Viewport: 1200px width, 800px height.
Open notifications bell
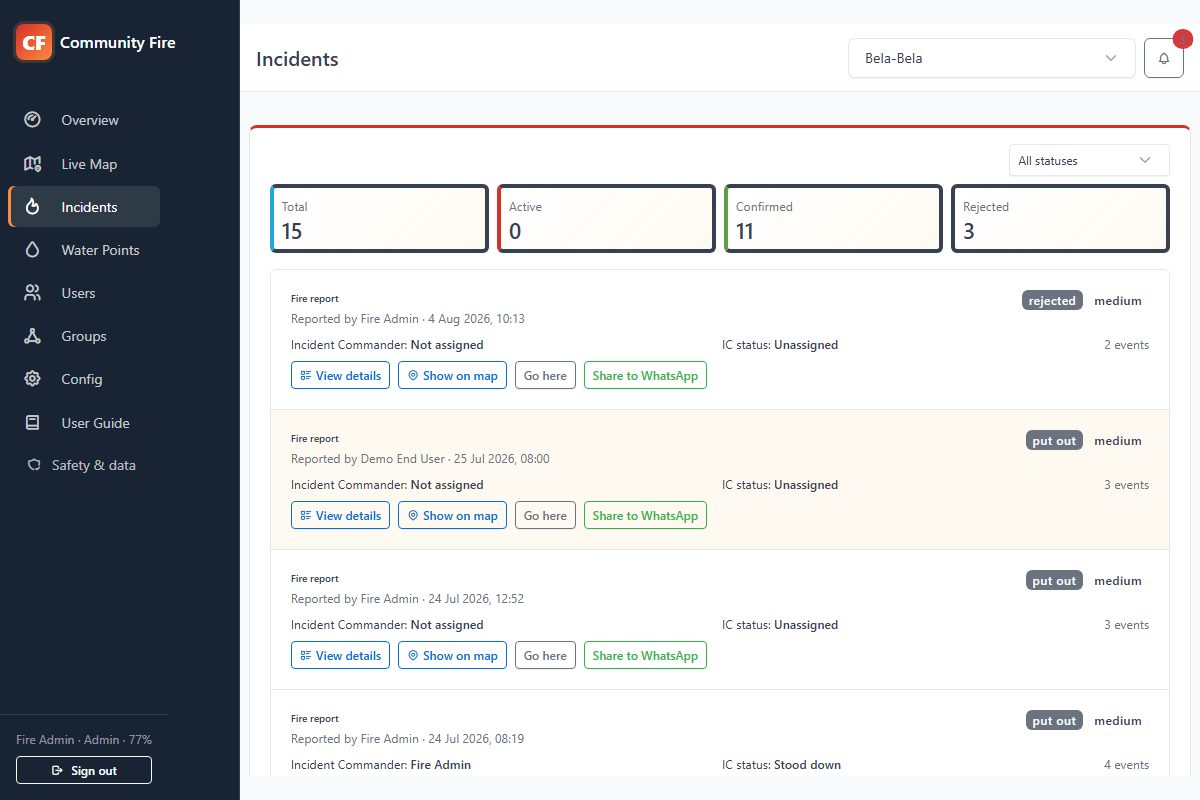click(x=1164, y=58)
